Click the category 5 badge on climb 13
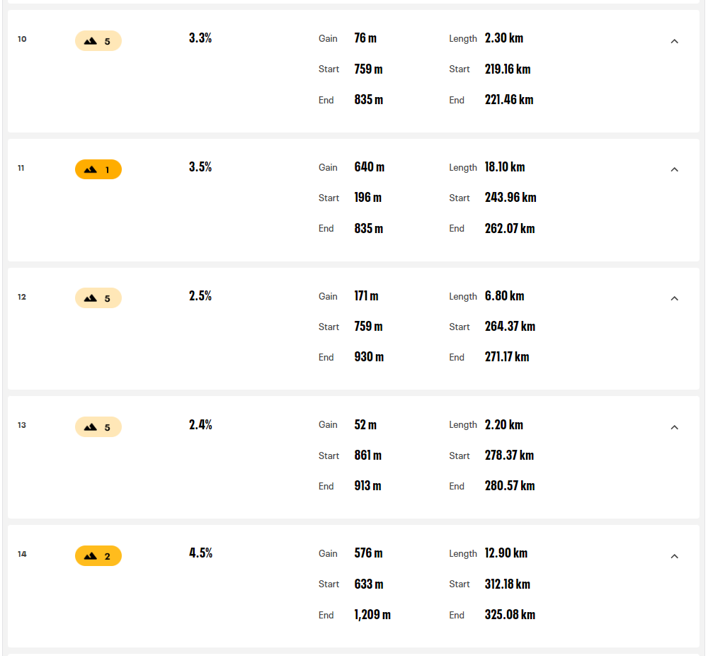This screenshot has height=656, width=708. click(x=98, y=427)
